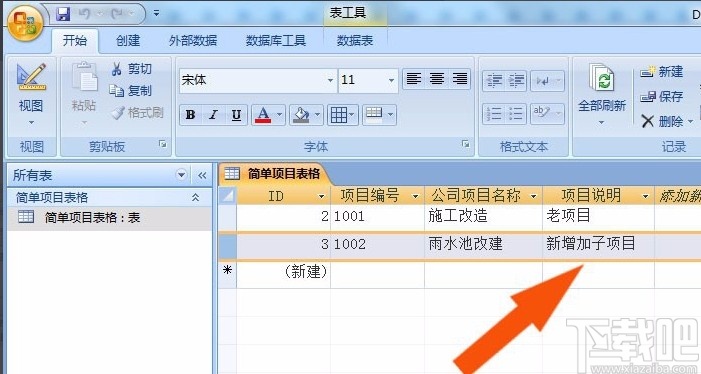Open 项目编号 column filter dropdown

415,196
